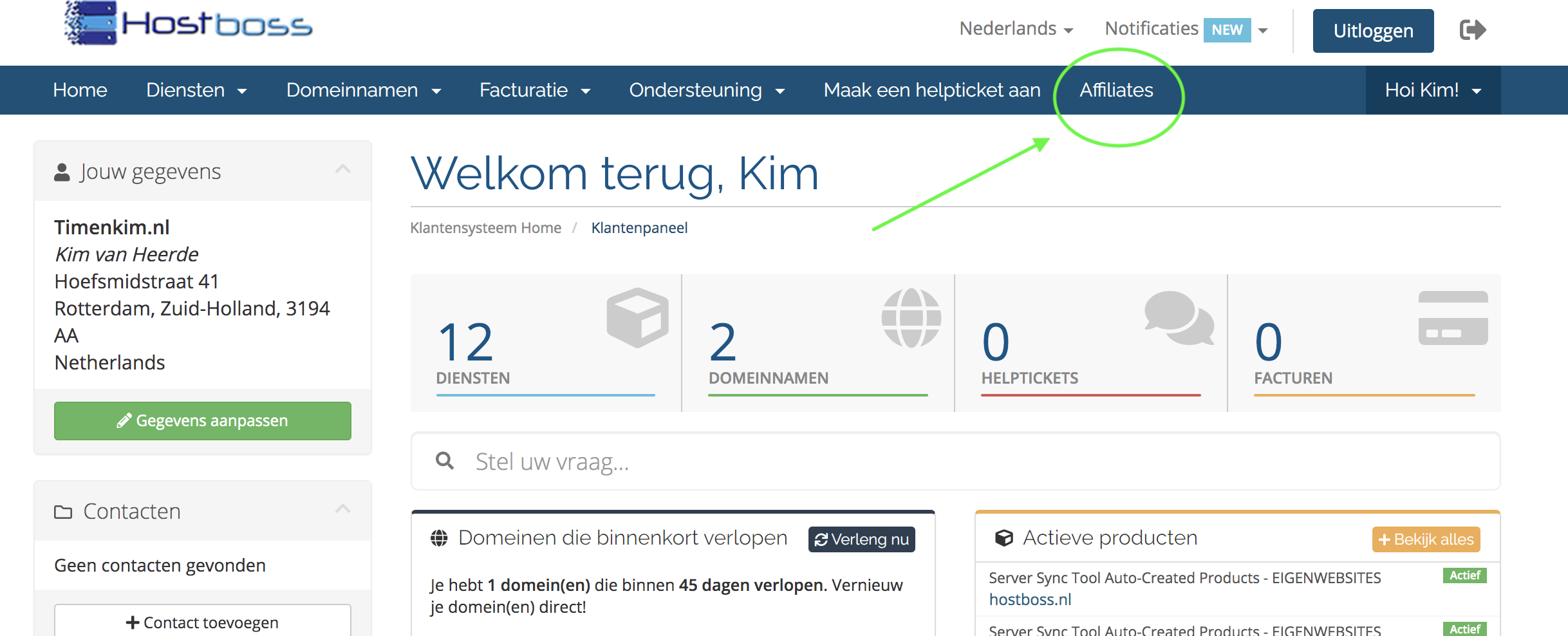Go to Maak een helpticket aan
This screenshot has width=1568, height=636.
coord(931,90)
